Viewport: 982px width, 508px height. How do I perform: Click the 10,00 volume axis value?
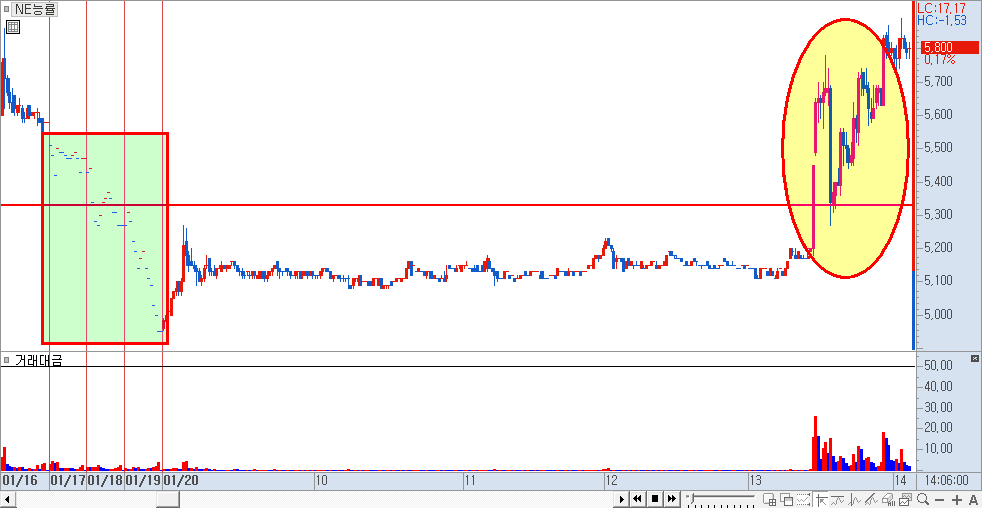point(939,448)
